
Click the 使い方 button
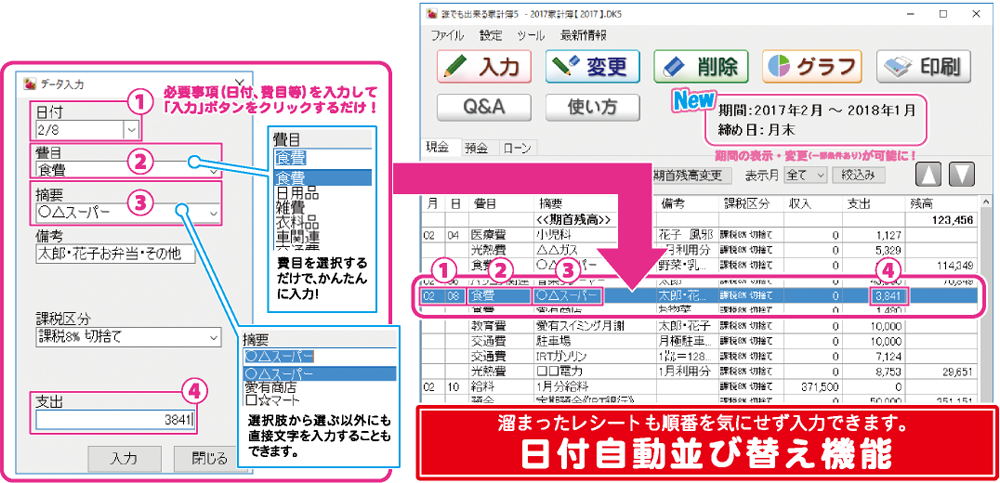592,106
